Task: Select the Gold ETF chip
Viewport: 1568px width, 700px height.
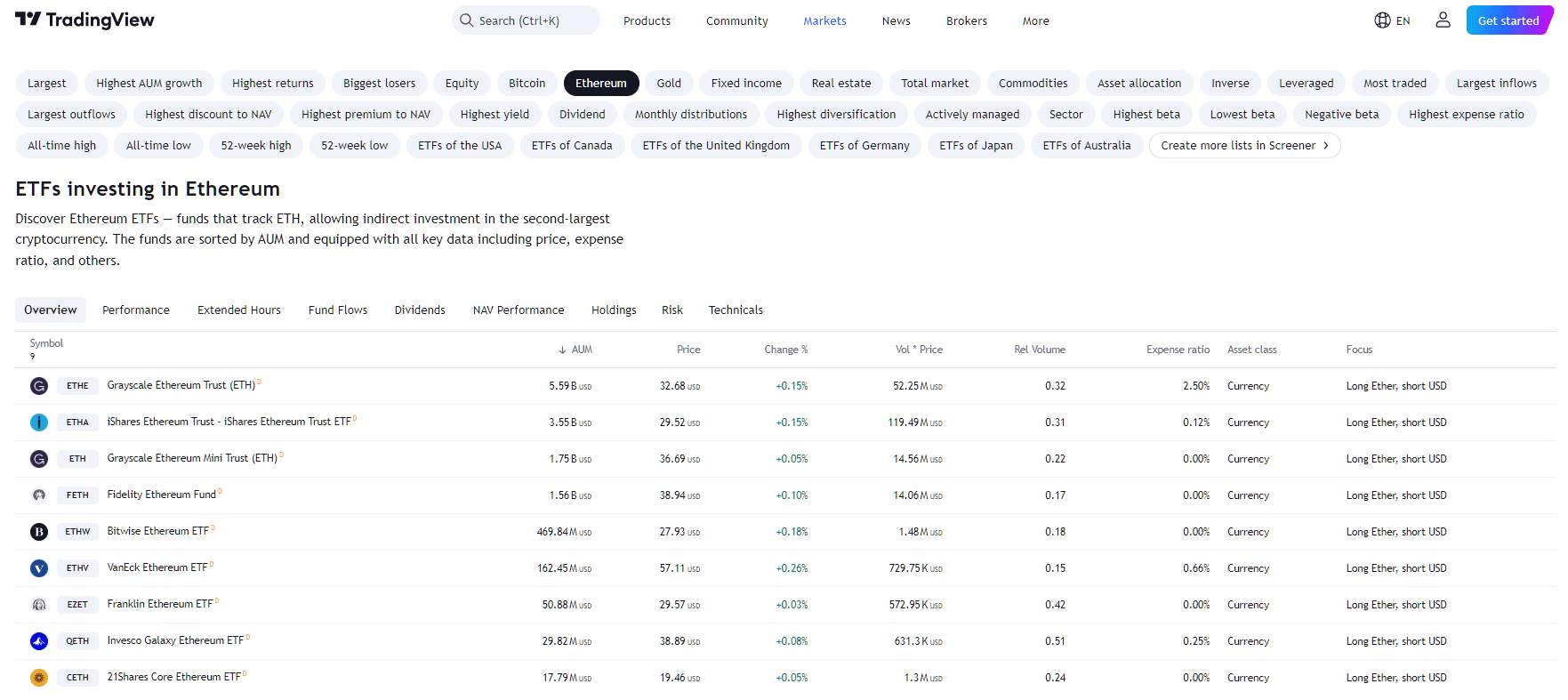Action: click(669, 83)
